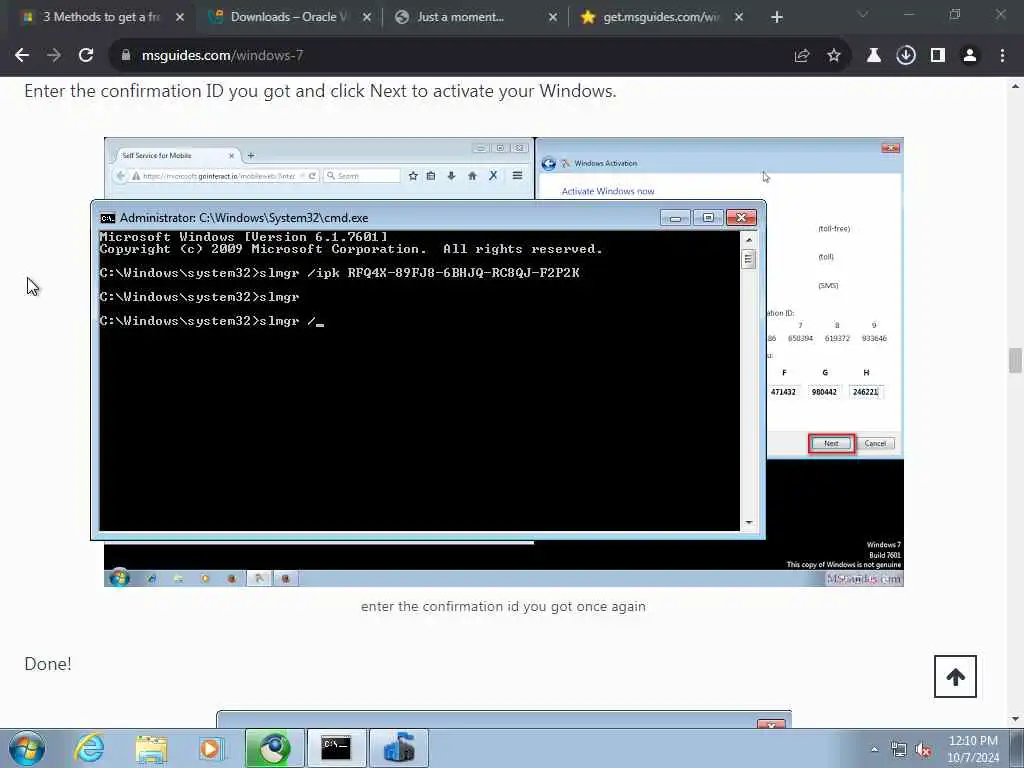
Task: Open Windows Explorer folder in taskbar
Action: 152,748
